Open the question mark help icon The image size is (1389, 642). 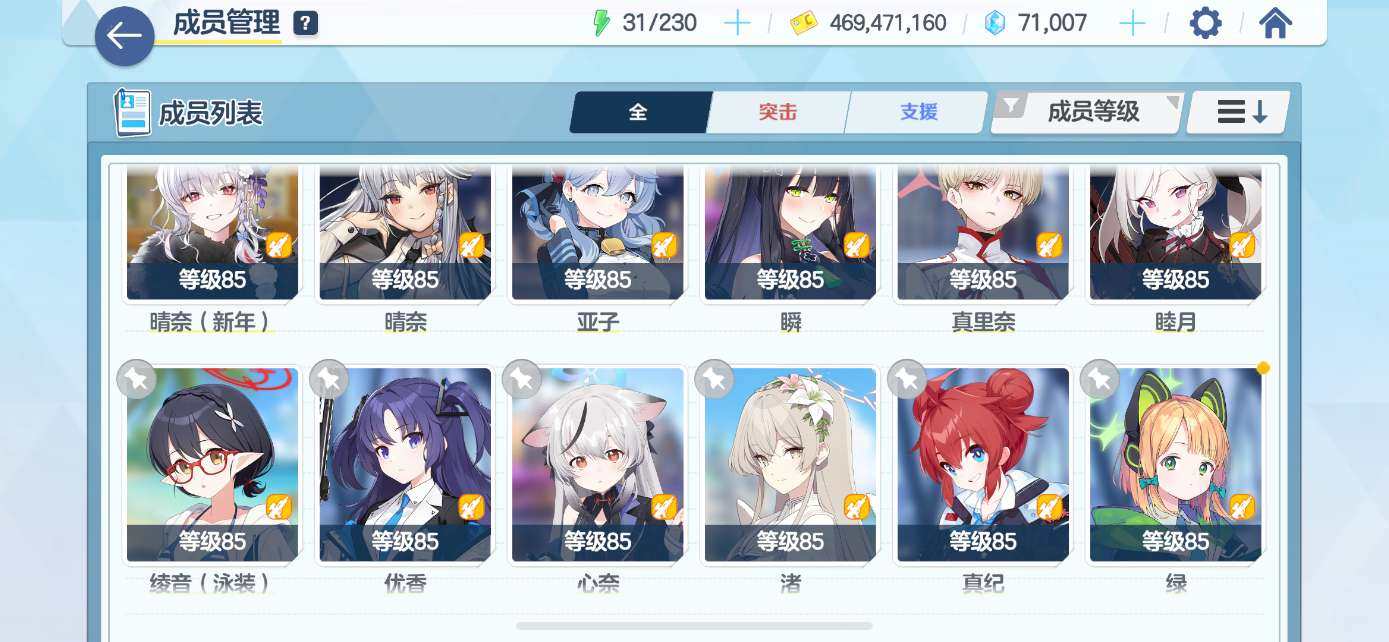pyautogui.click(x=305, y=24)
